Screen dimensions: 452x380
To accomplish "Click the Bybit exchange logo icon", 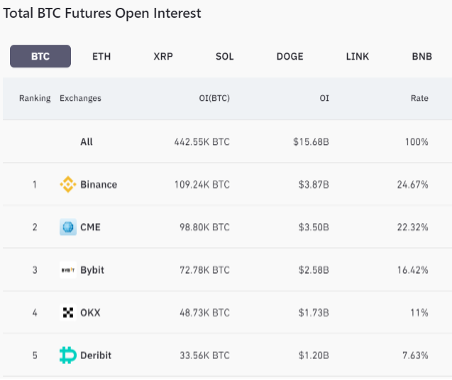I will point(68,270).
